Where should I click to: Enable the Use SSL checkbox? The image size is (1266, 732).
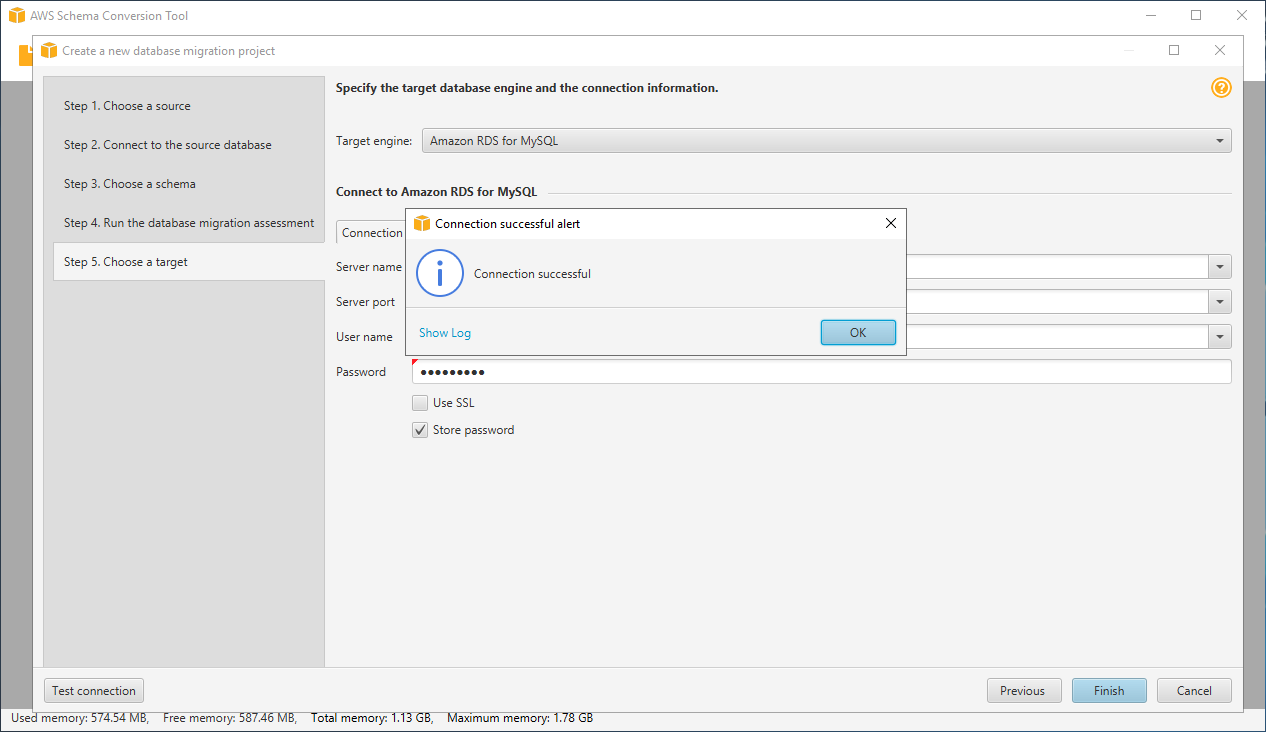pos(420,403)
